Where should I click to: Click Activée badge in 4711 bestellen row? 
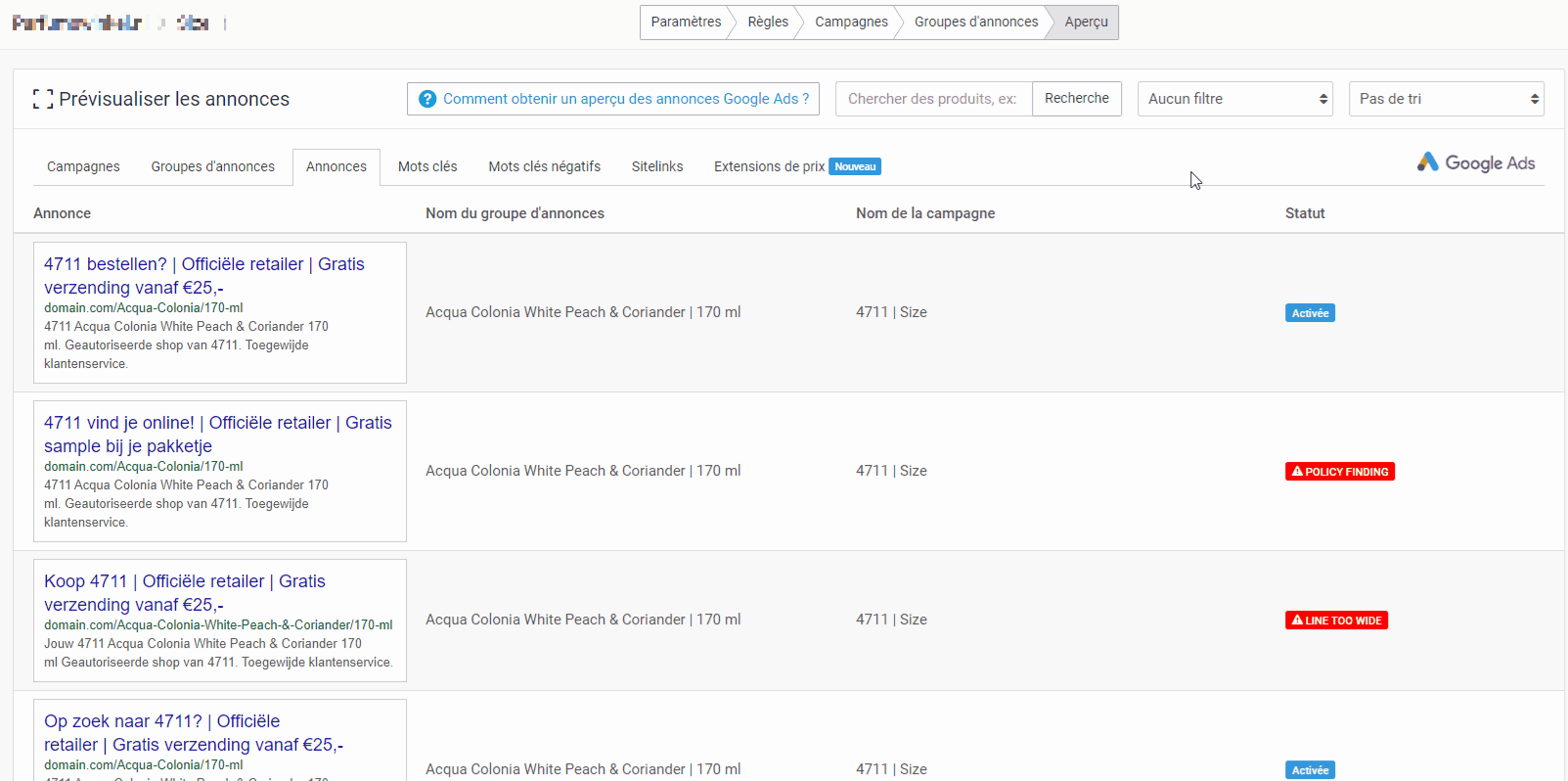tap(1310, 313)
